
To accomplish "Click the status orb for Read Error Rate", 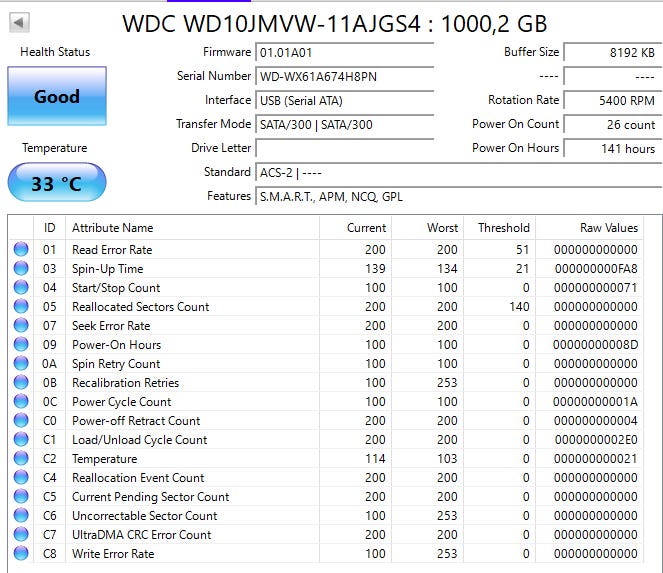I will 21,249.
